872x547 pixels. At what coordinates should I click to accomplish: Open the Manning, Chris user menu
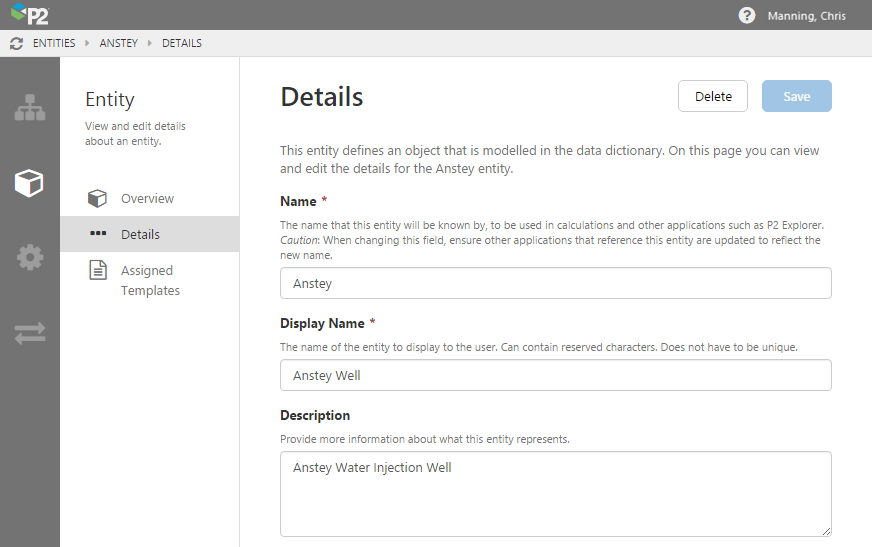(808, 15)
